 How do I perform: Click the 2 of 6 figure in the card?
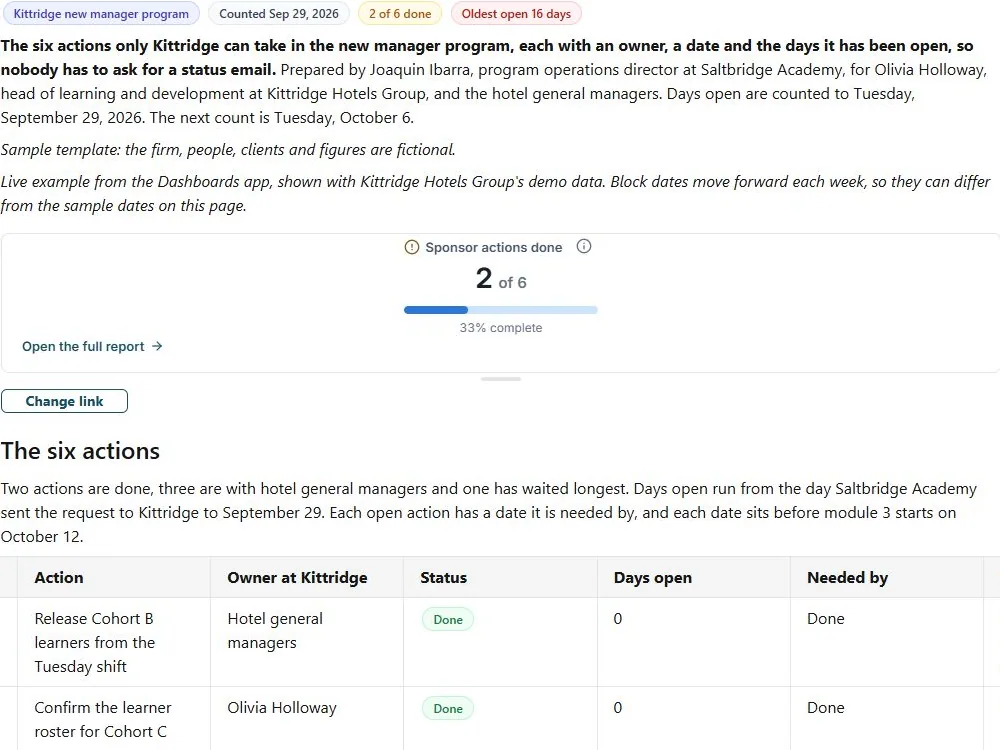point(501,279)
